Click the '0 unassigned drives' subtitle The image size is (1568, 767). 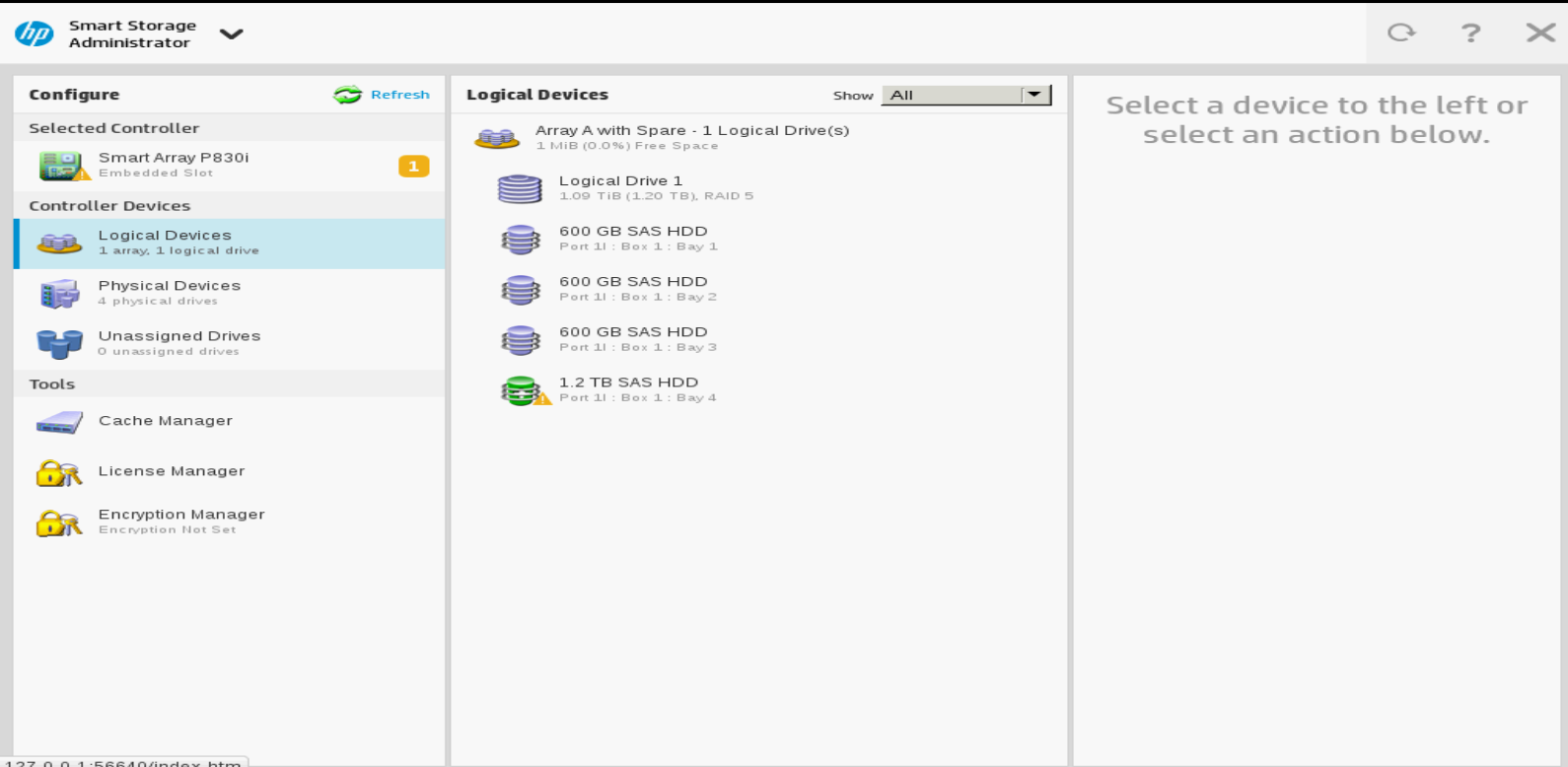169,352
